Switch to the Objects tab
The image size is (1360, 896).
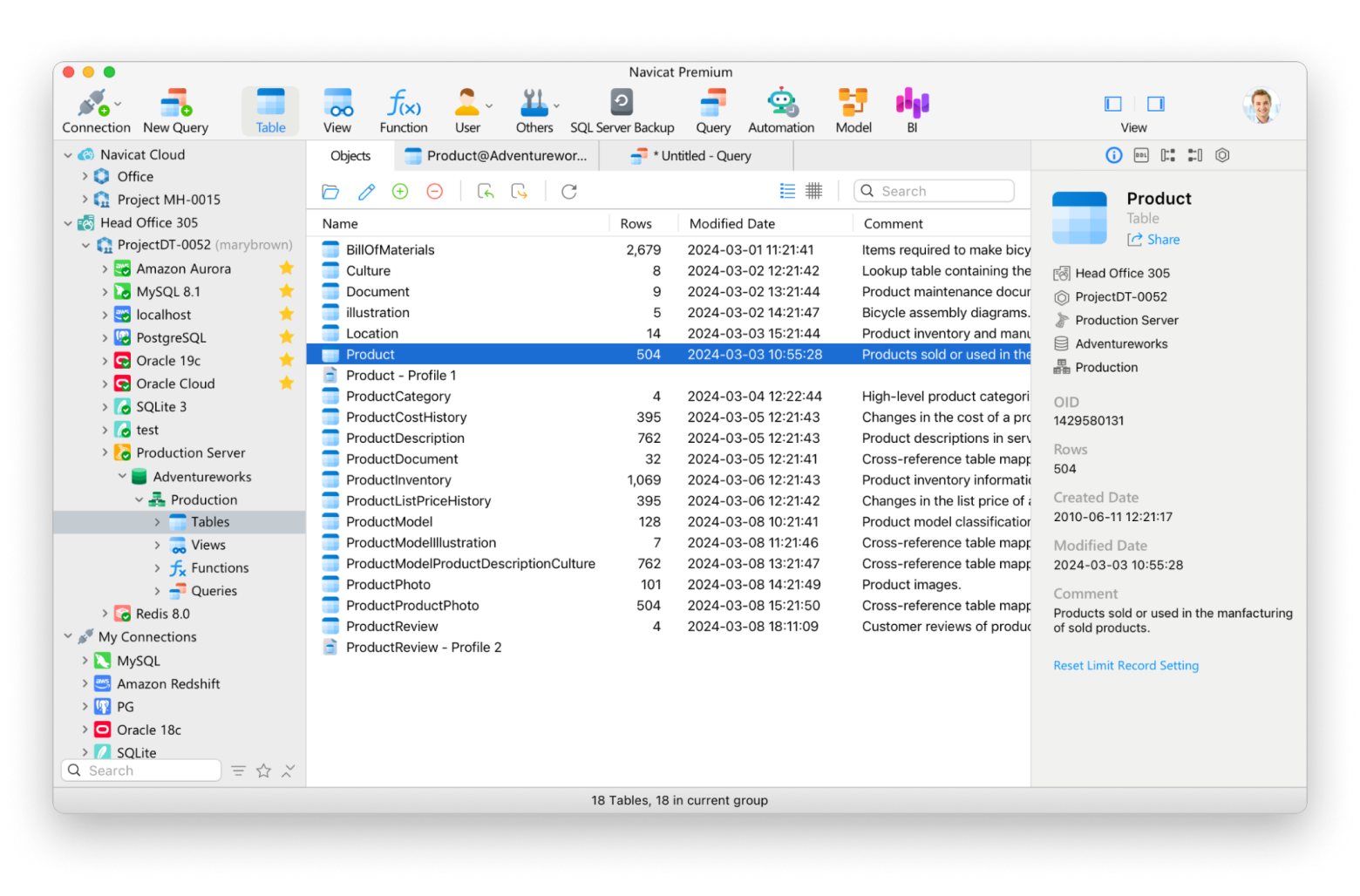[350, 156]
